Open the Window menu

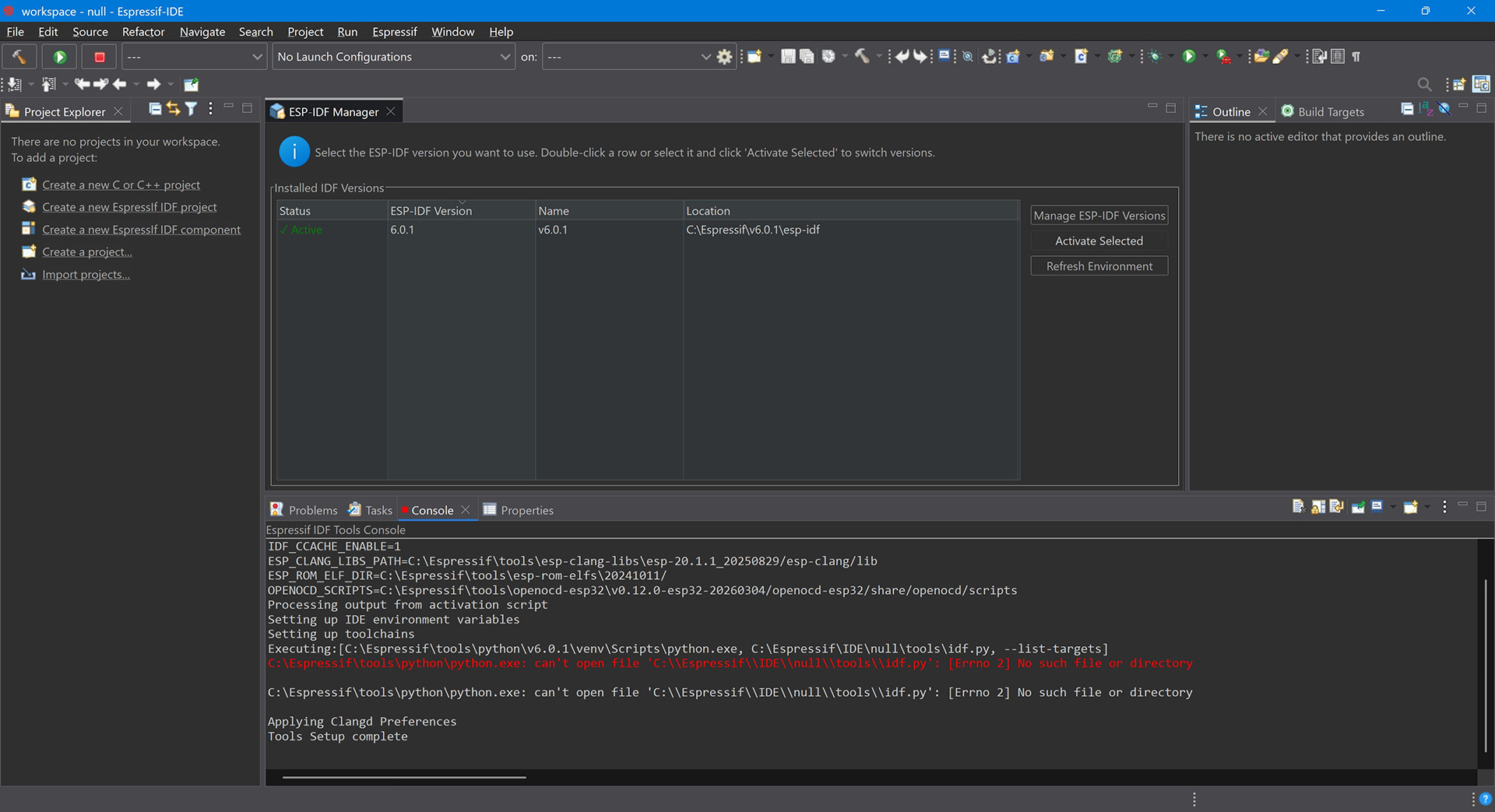click(x=453, y=32)
